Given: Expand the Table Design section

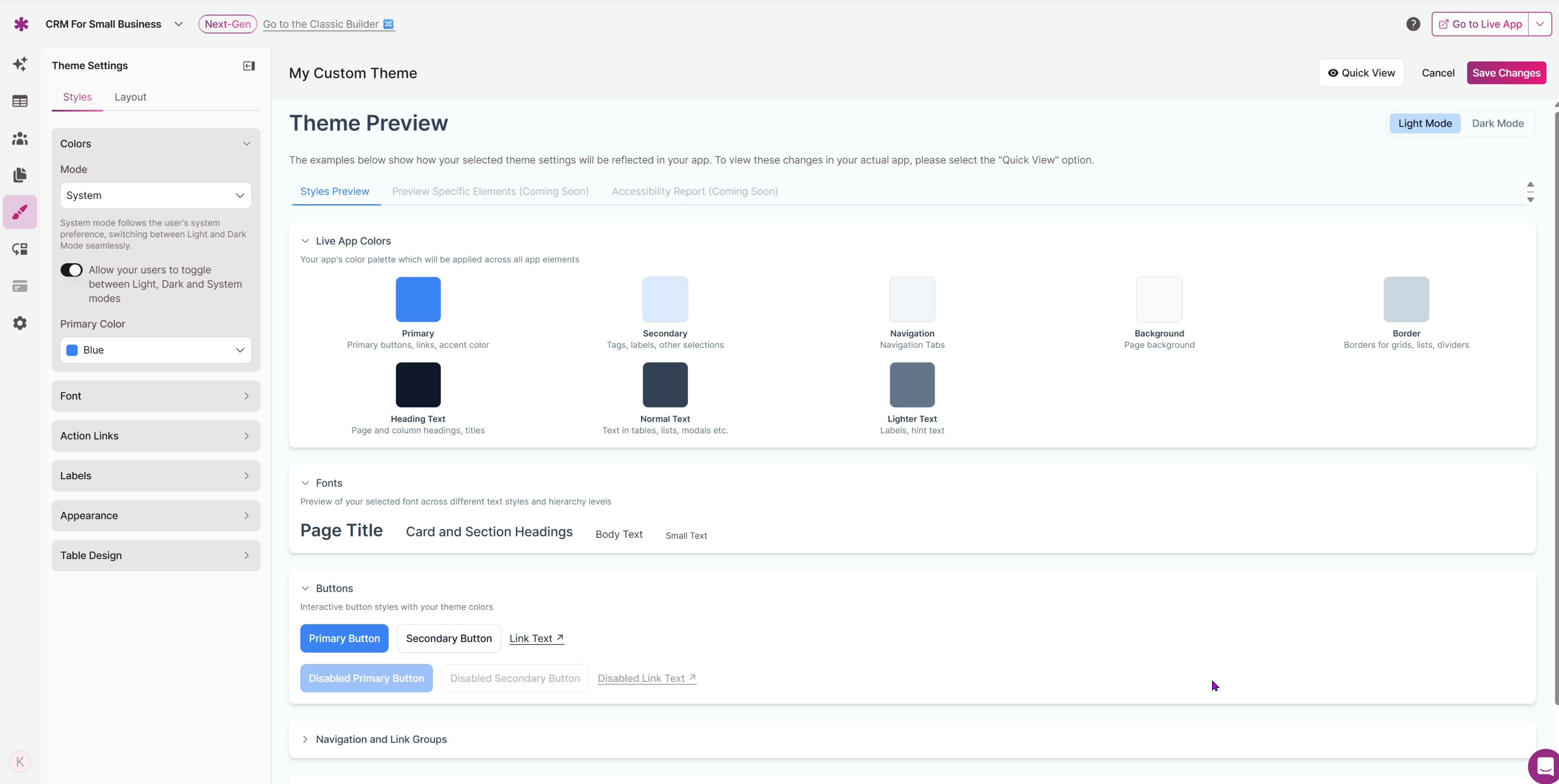Looking at the screenshot, I should (x=156, y=555).
